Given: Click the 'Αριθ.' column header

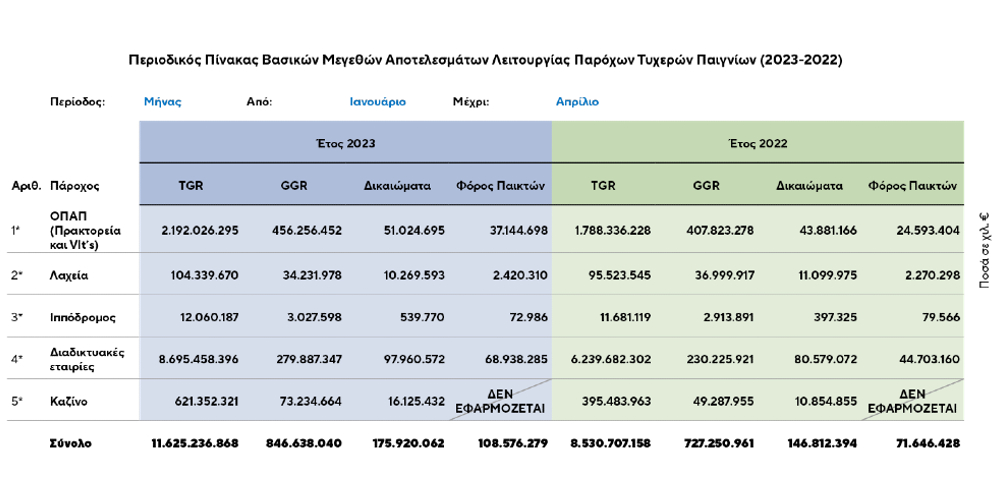Looking at the screenshot, I should (27, 186).
